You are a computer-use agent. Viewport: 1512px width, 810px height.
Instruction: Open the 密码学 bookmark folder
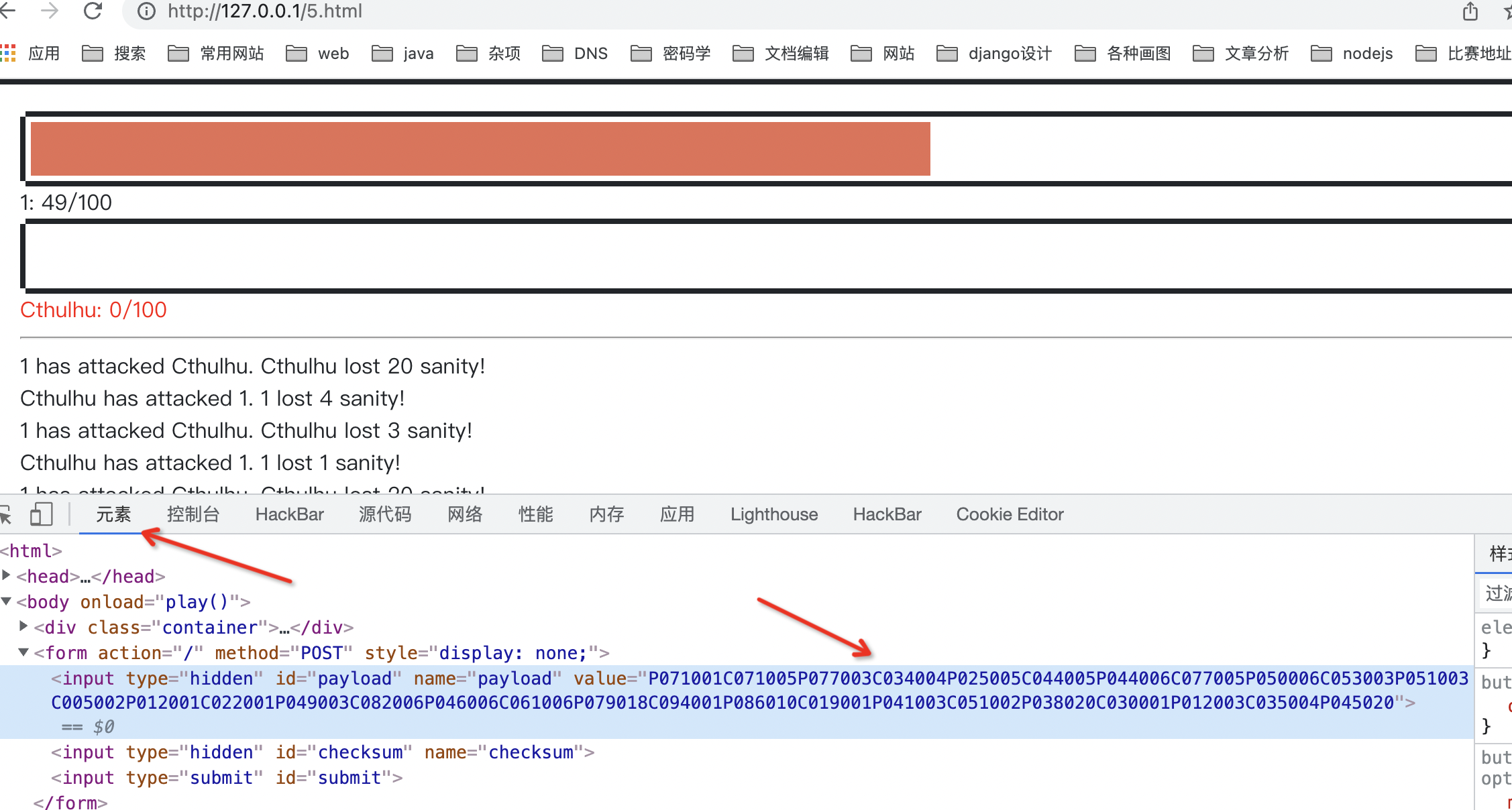671,53
